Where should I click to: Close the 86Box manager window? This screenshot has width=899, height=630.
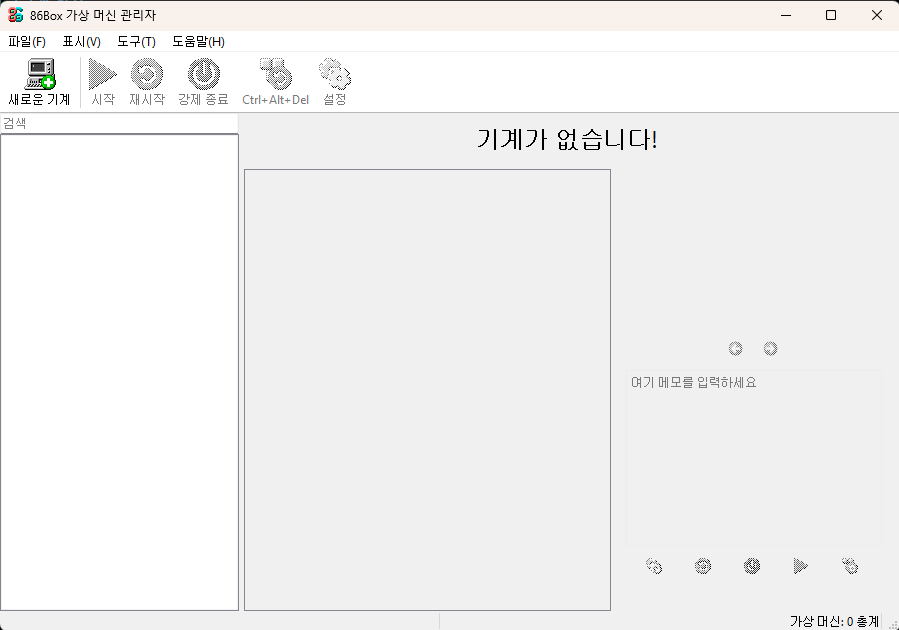coord(877,15)
